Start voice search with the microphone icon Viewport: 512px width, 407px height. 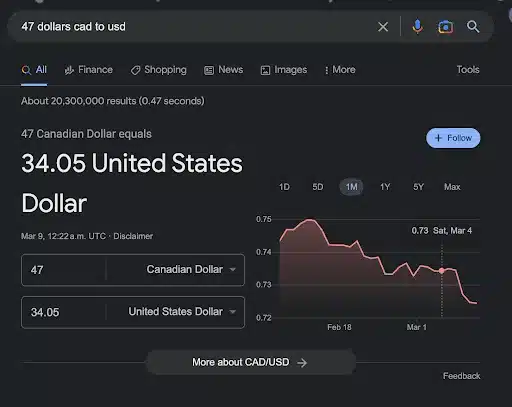click(x=417, y=27)
